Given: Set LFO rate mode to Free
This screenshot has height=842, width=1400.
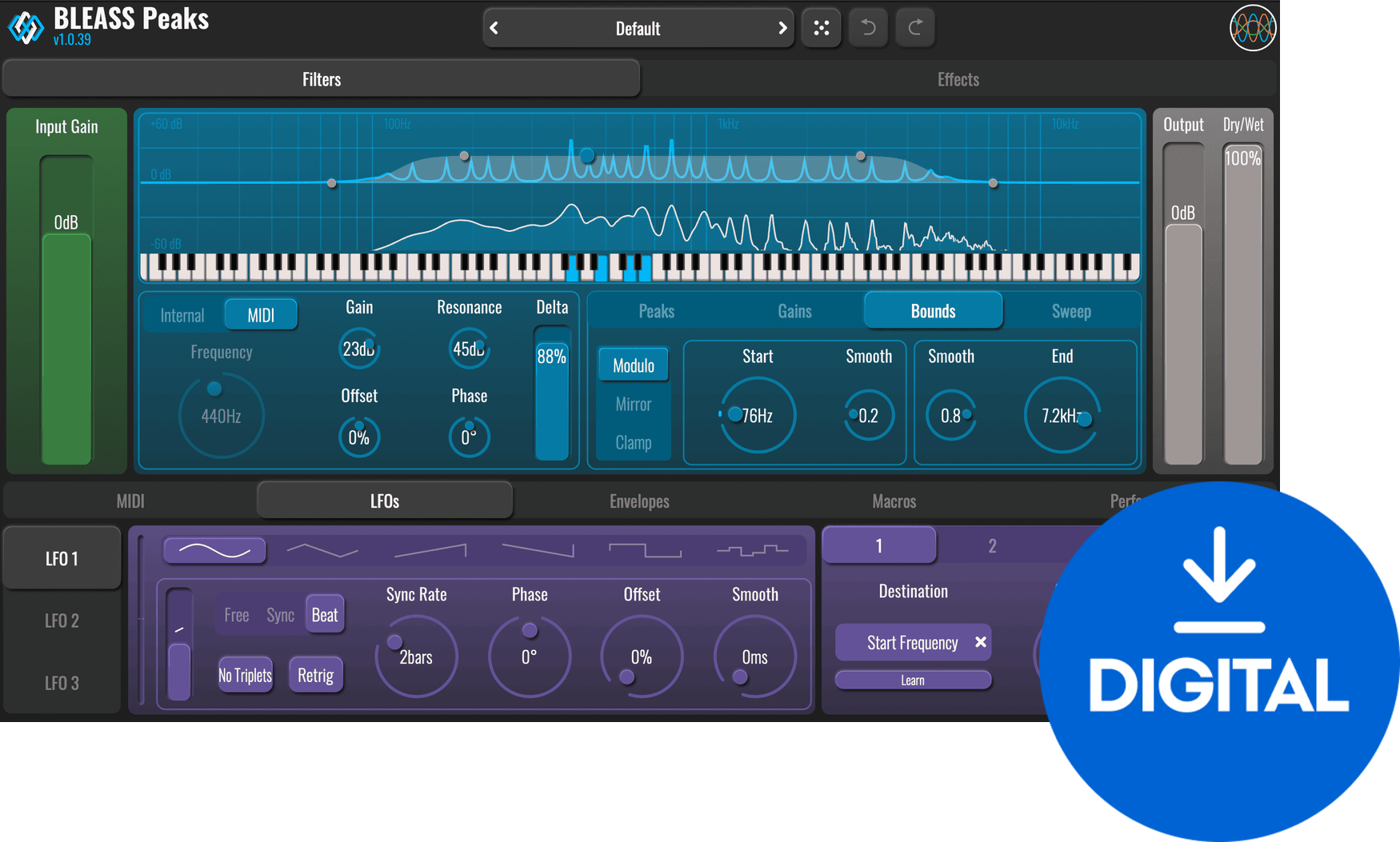Looking at the screenshot, I should click(x=237, y=615).
